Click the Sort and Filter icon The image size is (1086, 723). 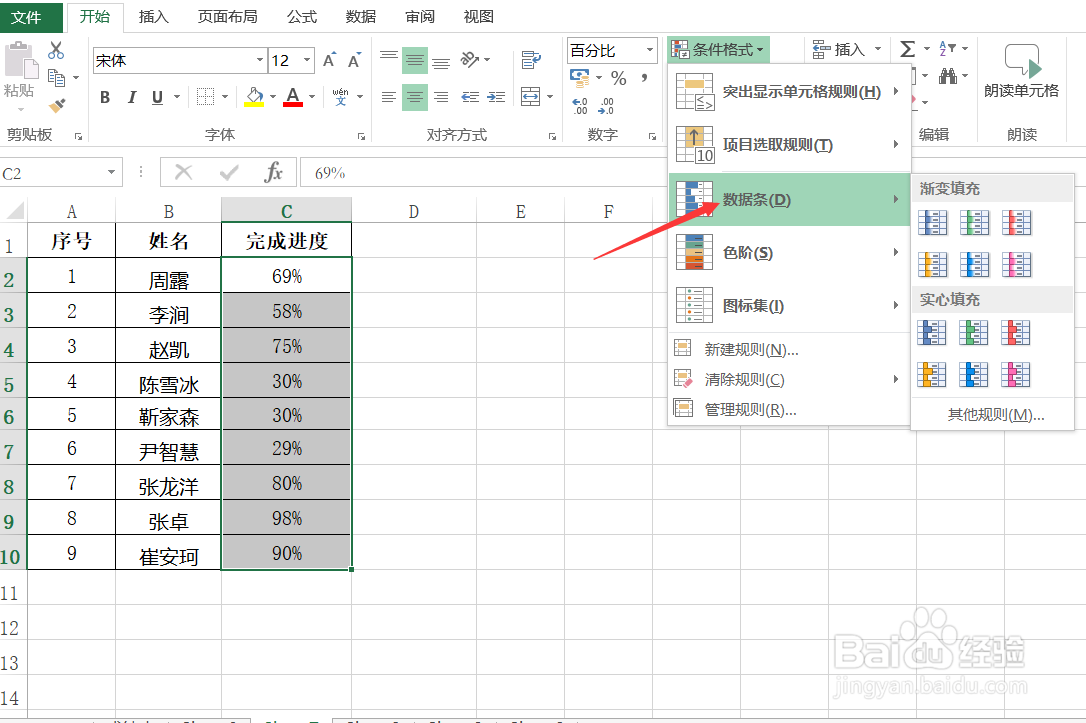[947, 48]
